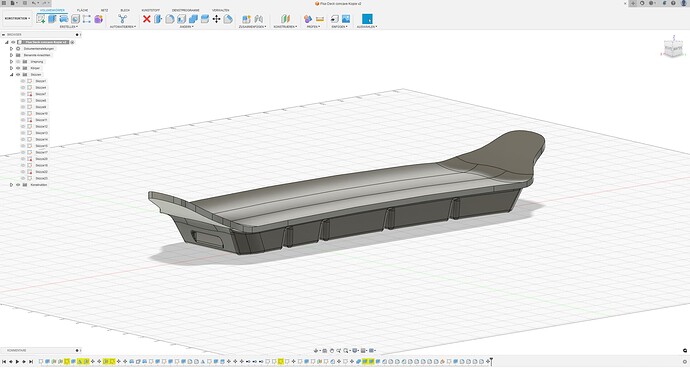Click the New Component icon in Zusammenfügen

pyautogui.click(x=246, y=18)
